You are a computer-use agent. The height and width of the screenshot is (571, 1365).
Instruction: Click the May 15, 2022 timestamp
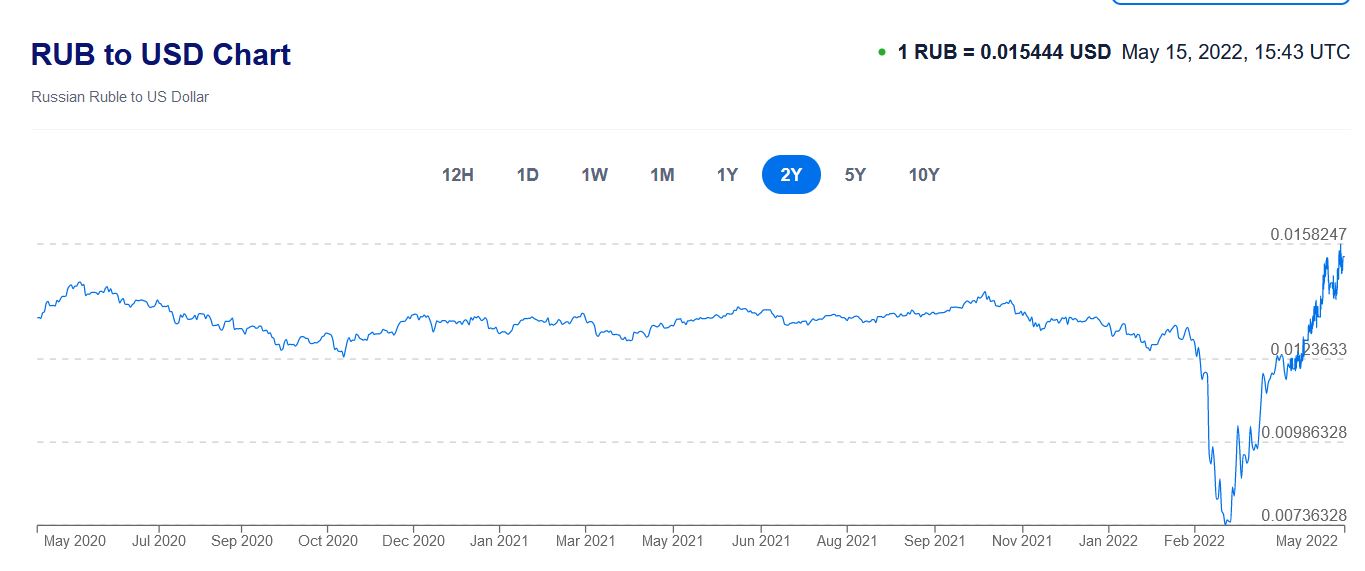point(1236,52)
